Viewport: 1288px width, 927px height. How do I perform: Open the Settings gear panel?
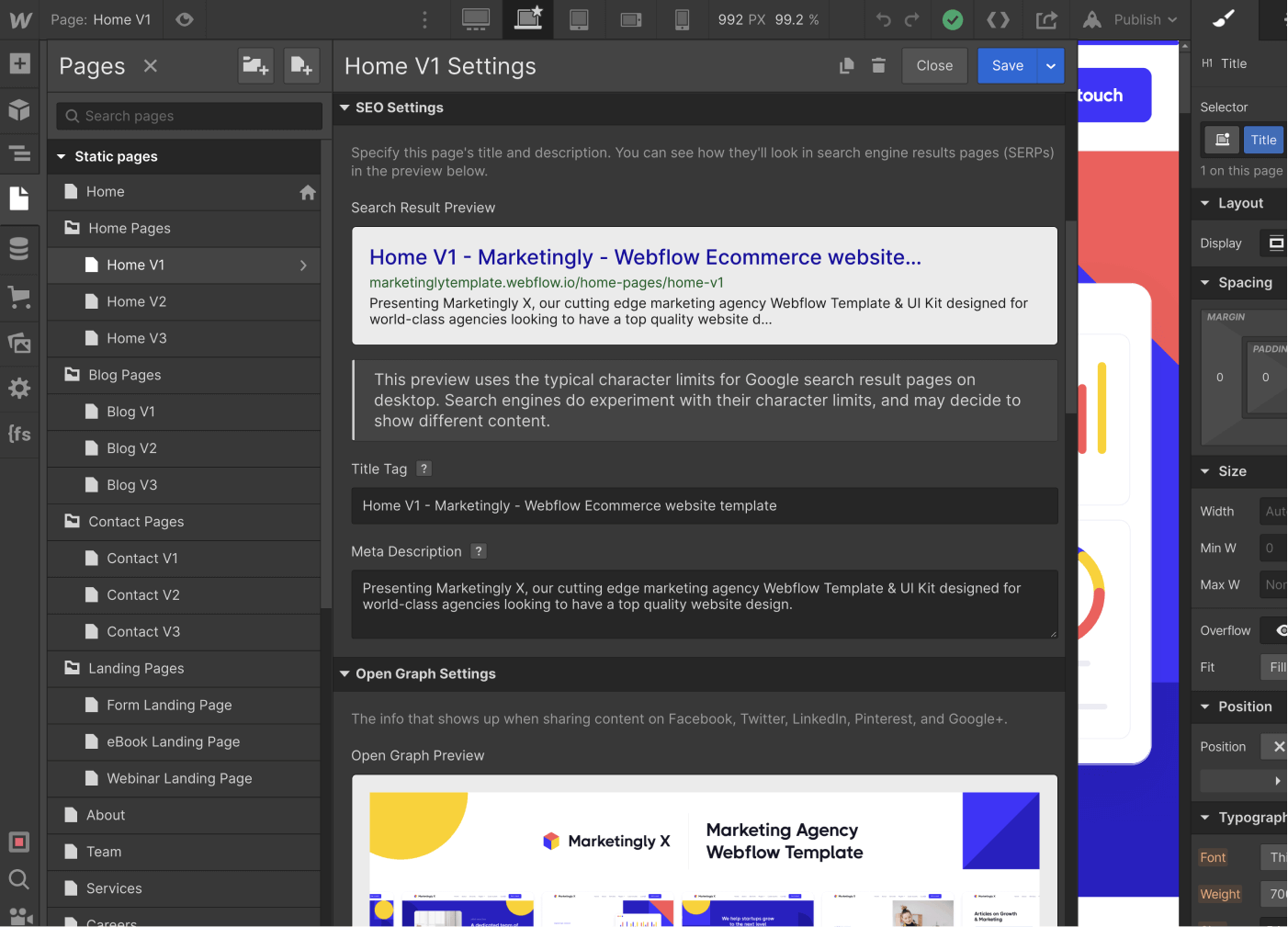(19, 388)
